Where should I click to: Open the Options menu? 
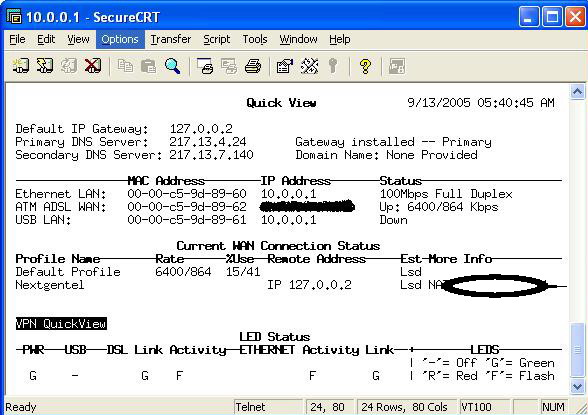(x=120, y=39)
